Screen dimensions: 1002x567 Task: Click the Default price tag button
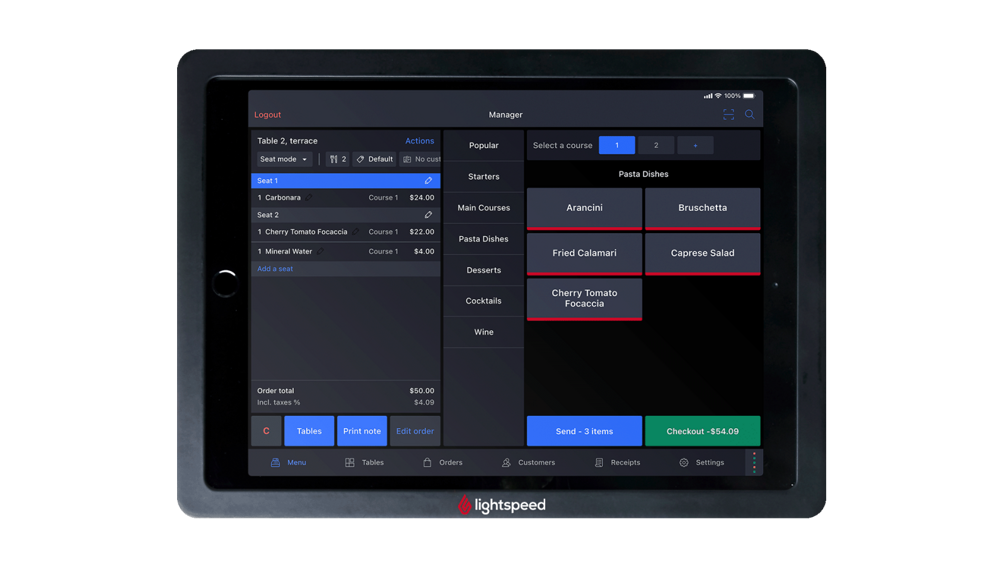[375, 159]
